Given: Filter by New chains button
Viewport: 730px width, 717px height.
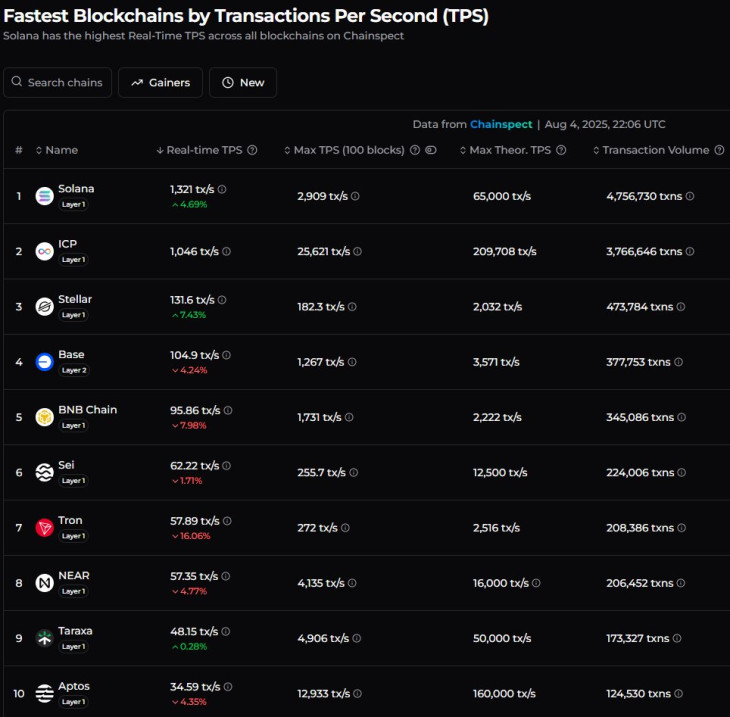Looking at the screenshot, I should point(243,82).
